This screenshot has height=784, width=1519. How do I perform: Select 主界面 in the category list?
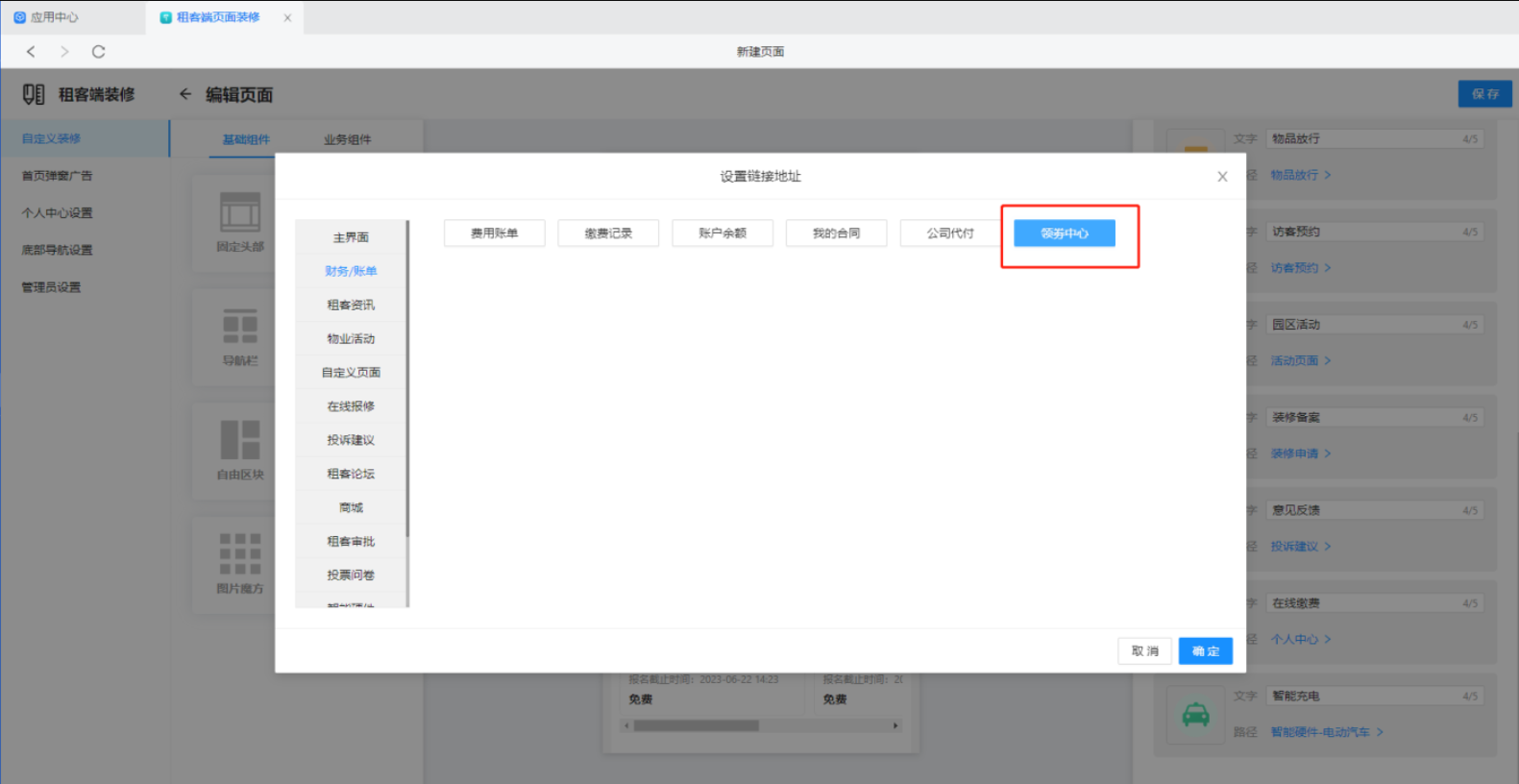[351, 237]
